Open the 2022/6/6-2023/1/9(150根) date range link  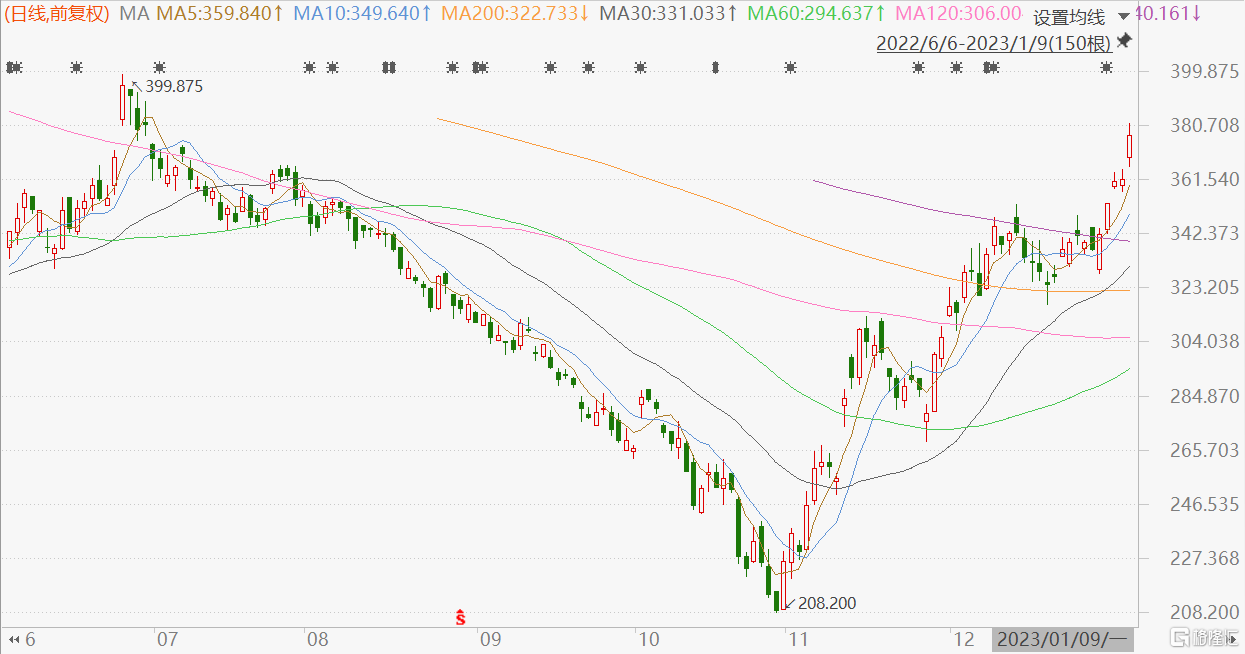click(x=994, y=43)
